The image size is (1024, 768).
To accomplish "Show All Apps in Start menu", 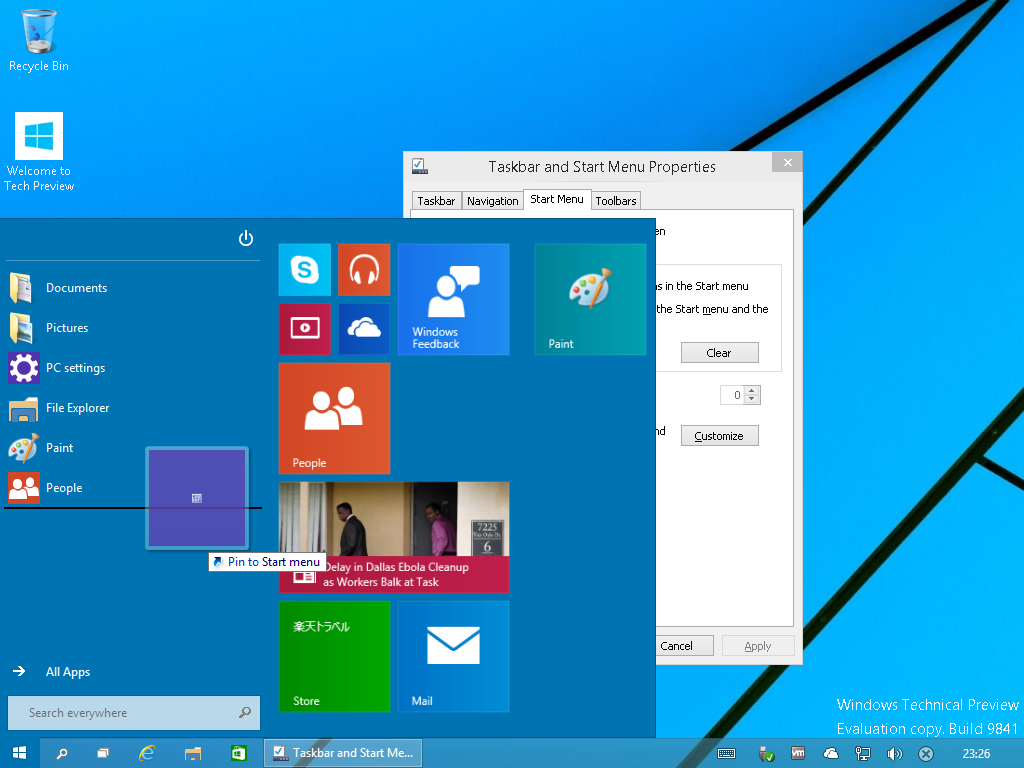I will point(51,671).
